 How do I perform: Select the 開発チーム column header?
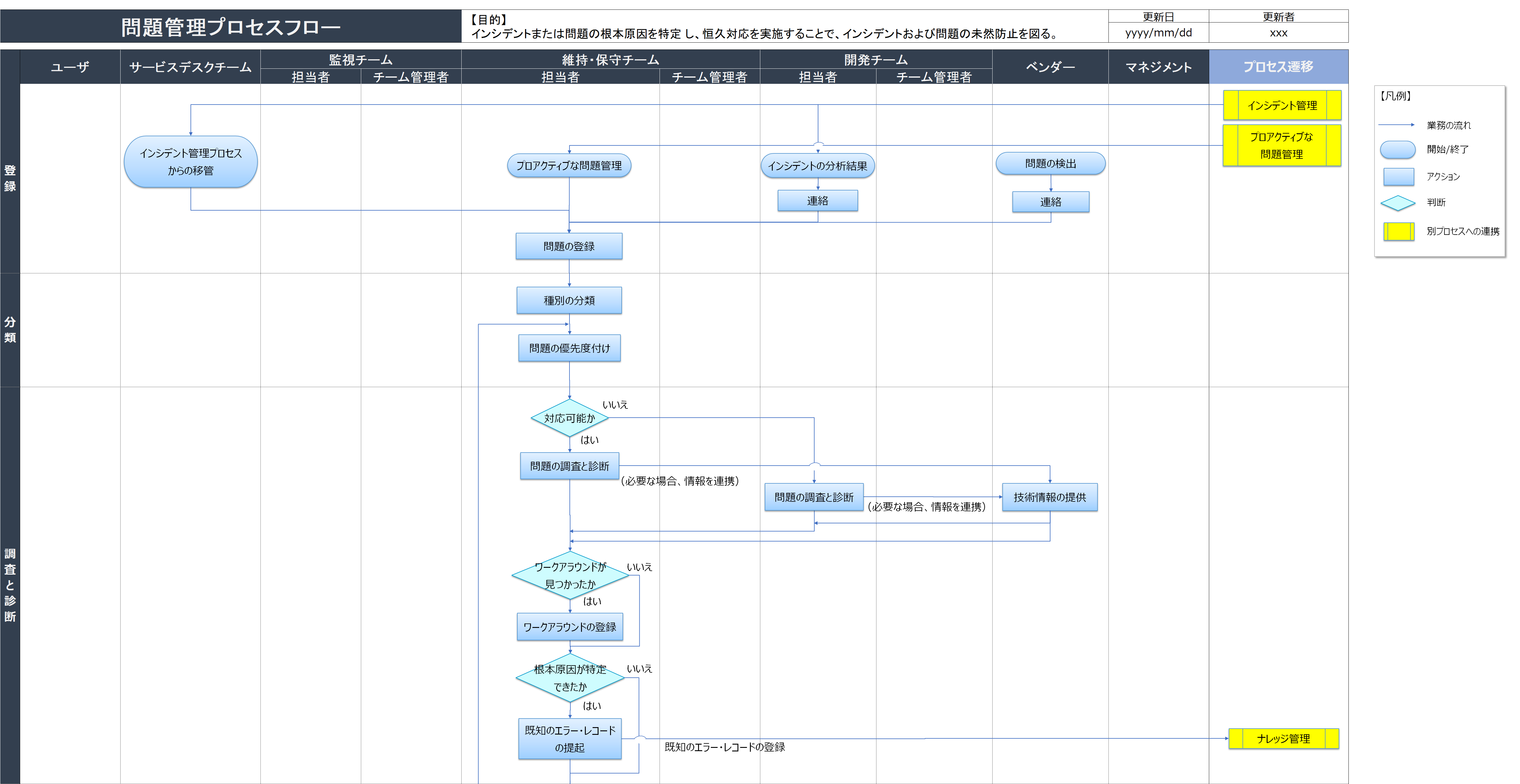(876, 60)
